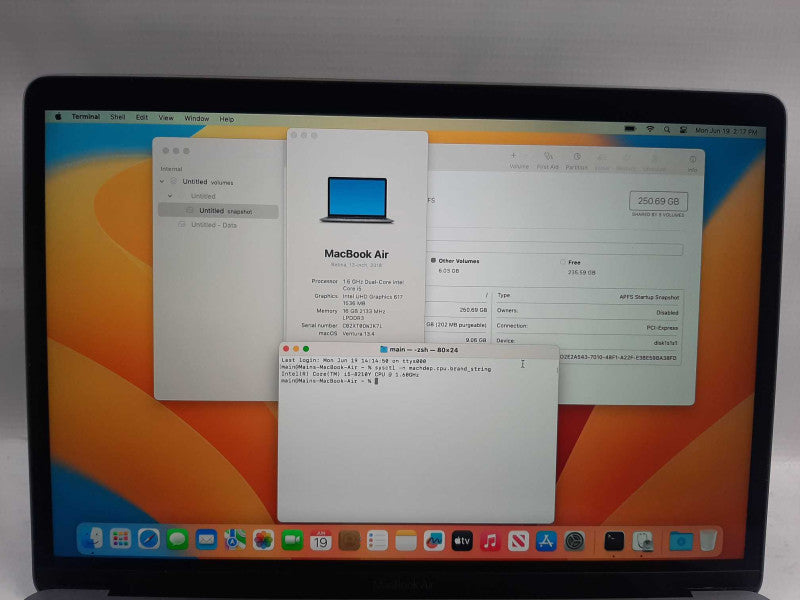
Task: Open Finder from the Dock
Action: tap(92, 539)
